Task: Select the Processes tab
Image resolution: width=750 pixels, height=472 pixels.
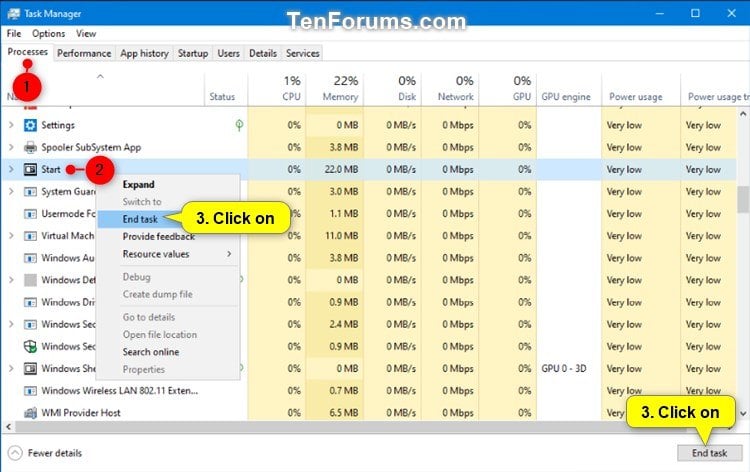Action: 27,52
